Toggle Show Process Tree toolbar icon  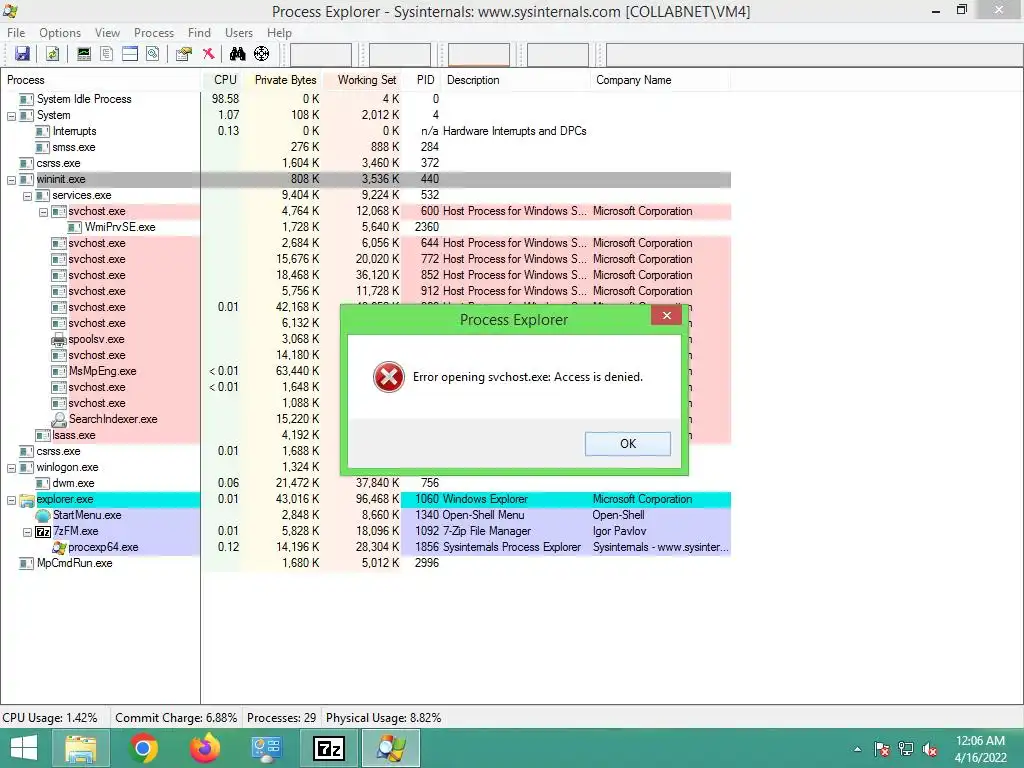(106, 54)
